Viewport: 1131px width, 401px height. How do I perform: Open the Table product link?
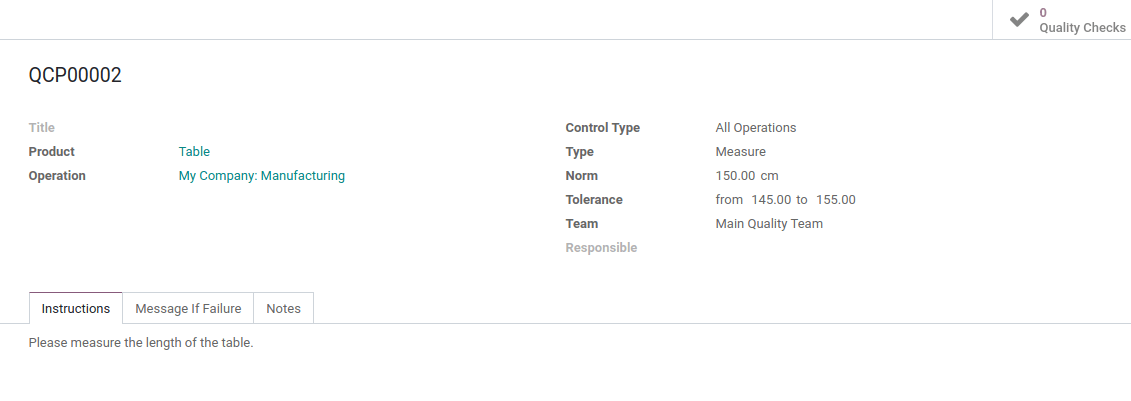tap(194, 151)
